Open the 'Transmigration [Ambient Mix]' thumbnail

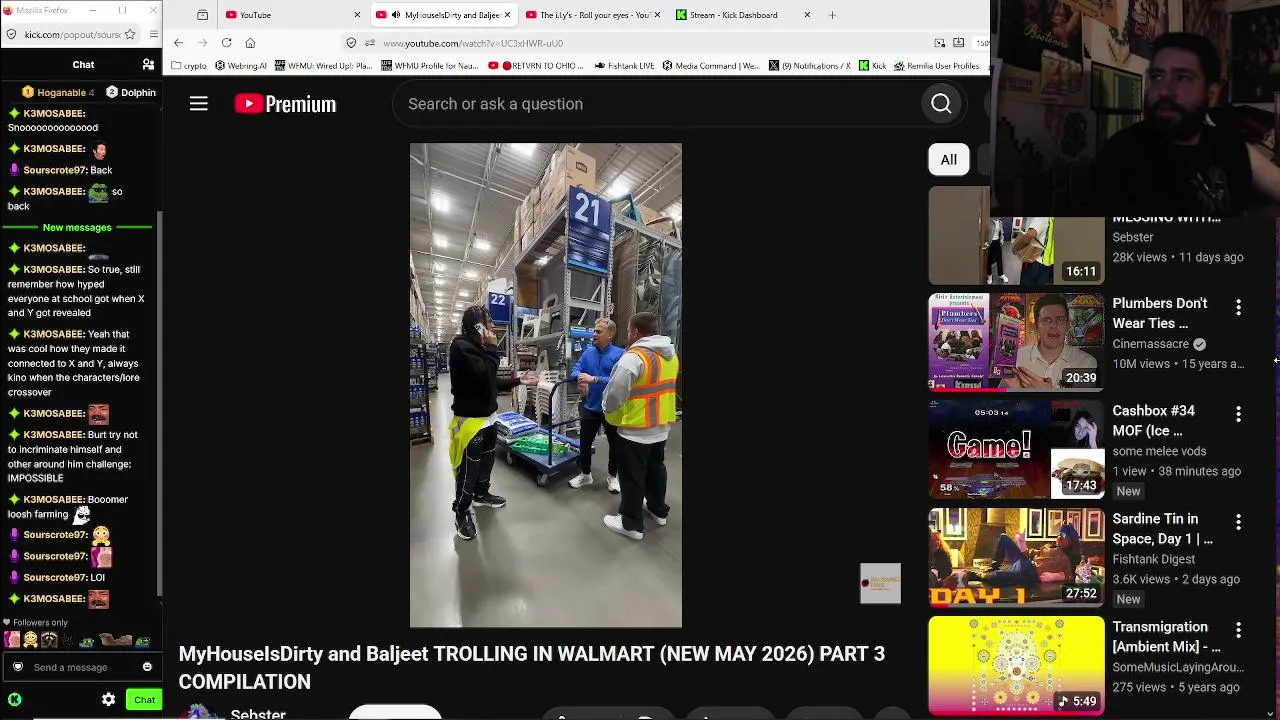1016,666
